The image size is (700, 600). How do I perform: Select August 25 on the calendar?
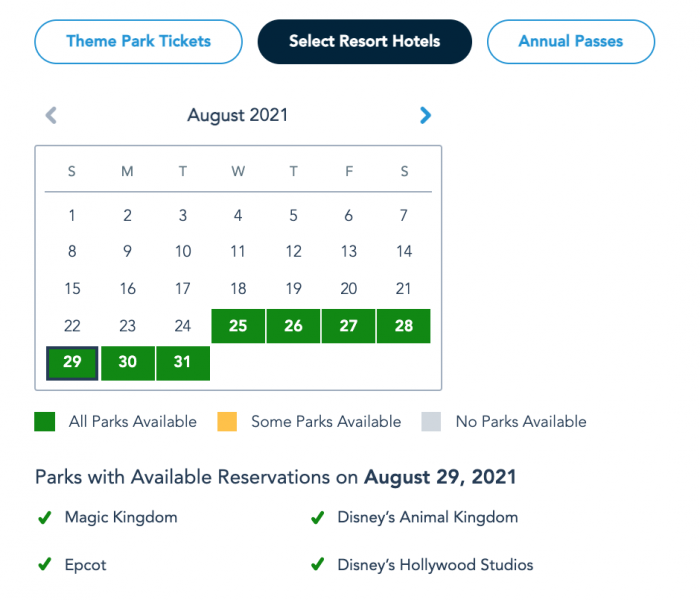tap(238, 326)
